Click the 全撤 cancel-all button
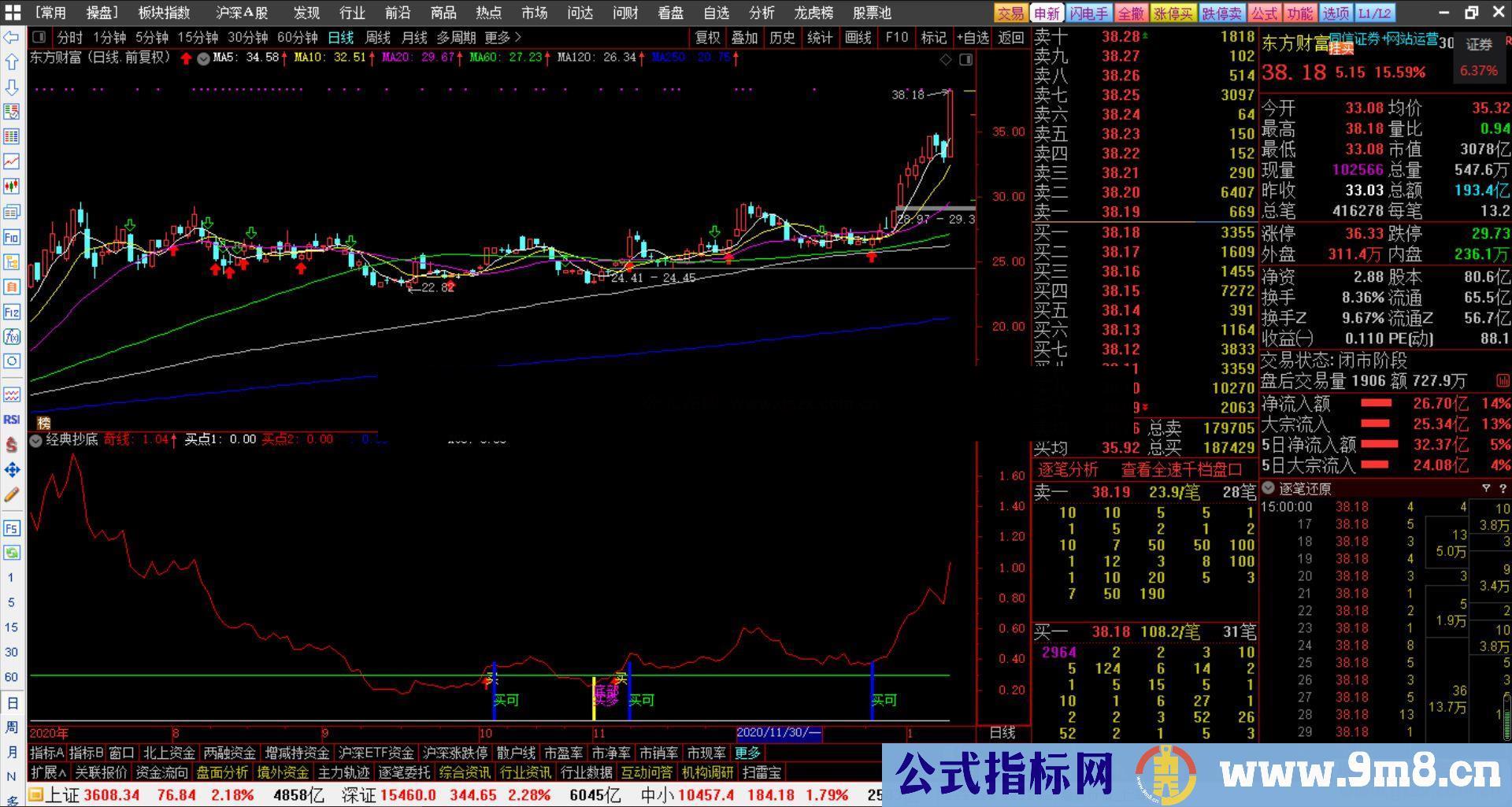The width and height of the screenshot is (1512, 807). click(1131, 13)
